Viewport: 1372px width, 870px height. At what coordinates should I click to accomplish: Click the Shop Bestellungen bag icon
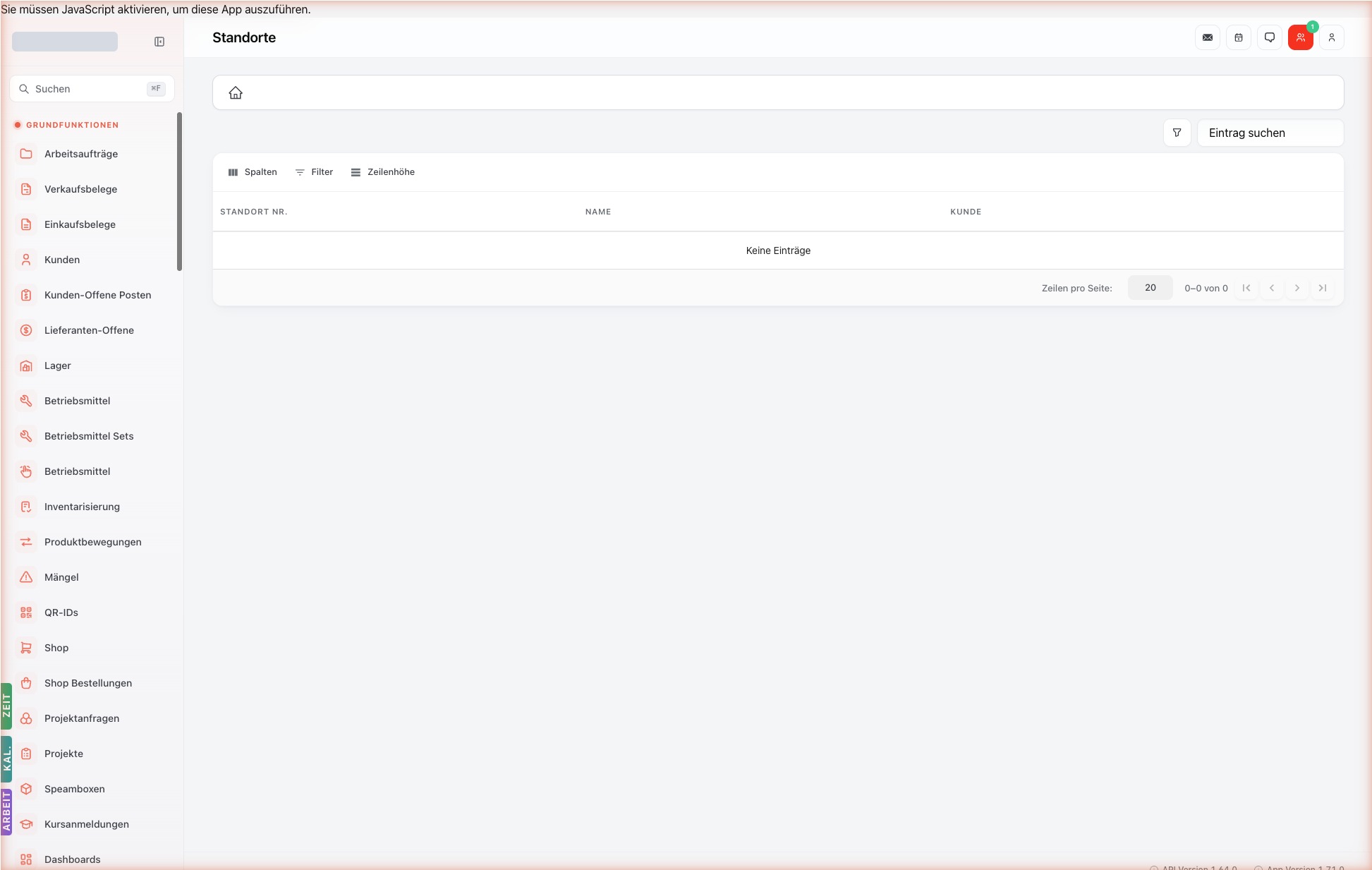[26, 683]
